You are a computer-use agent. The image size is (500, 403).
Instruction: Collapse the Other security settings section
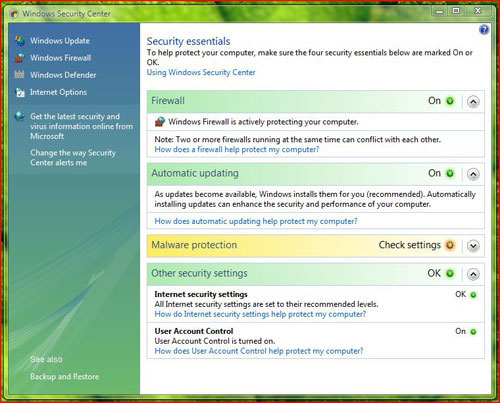tap(473, 274)
